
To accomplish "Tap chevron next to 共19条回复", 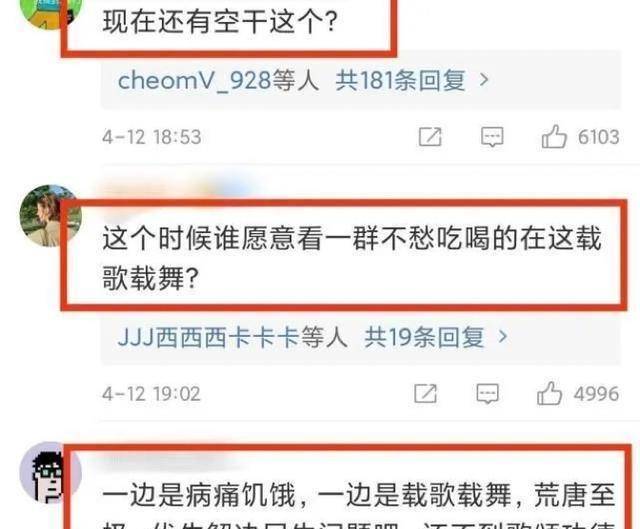I will click(503, 337).
